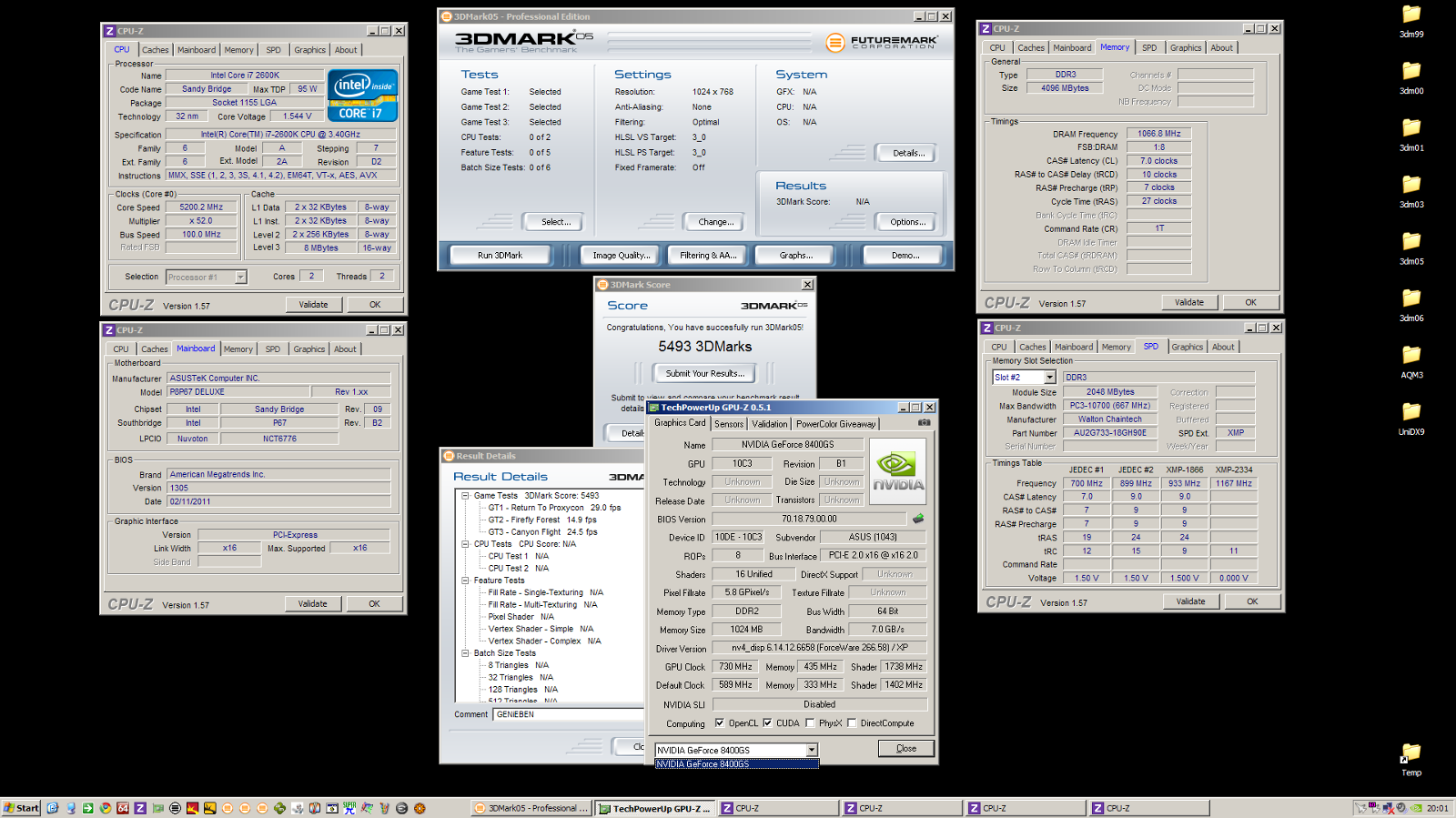Open the 3dm00 desktop folder
Viewport: 1456px width, 818px height.
tap(1411, 78)
